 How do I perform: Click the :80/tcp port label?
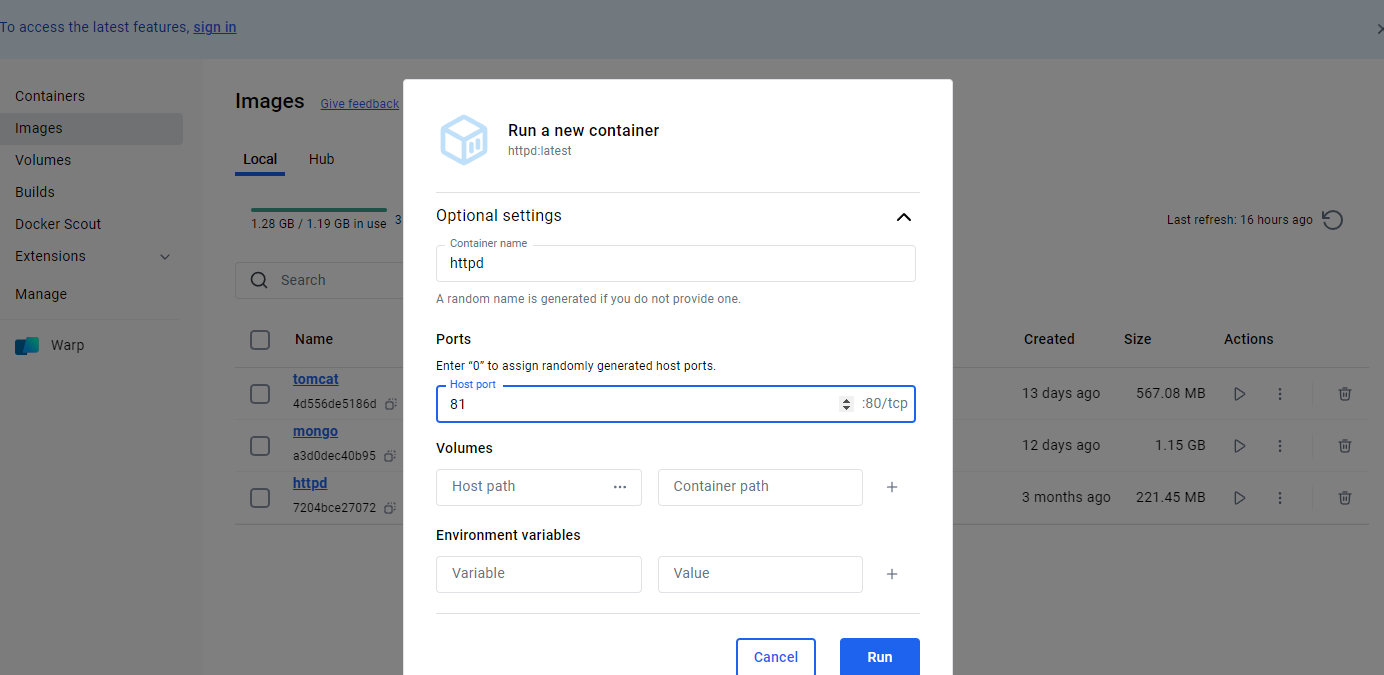pyautogui.click(x=885, y=404)
